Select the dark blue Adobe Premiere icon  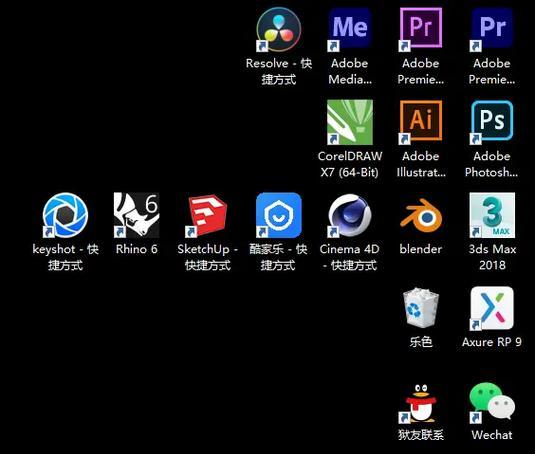[492, 30]
